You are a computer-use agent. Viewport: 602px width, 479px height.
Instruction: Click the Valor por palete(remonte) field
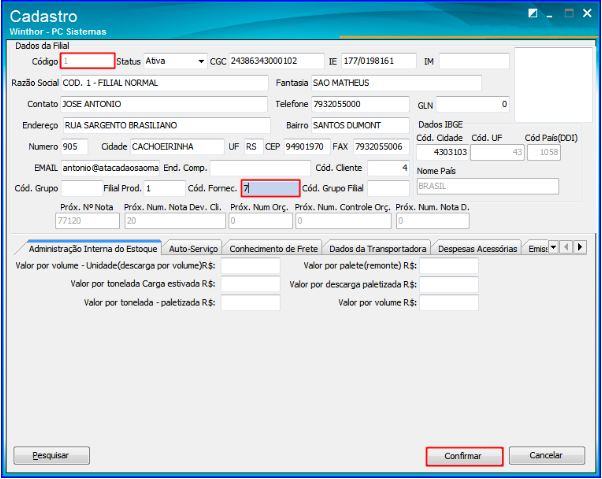(x=448, y=267)
